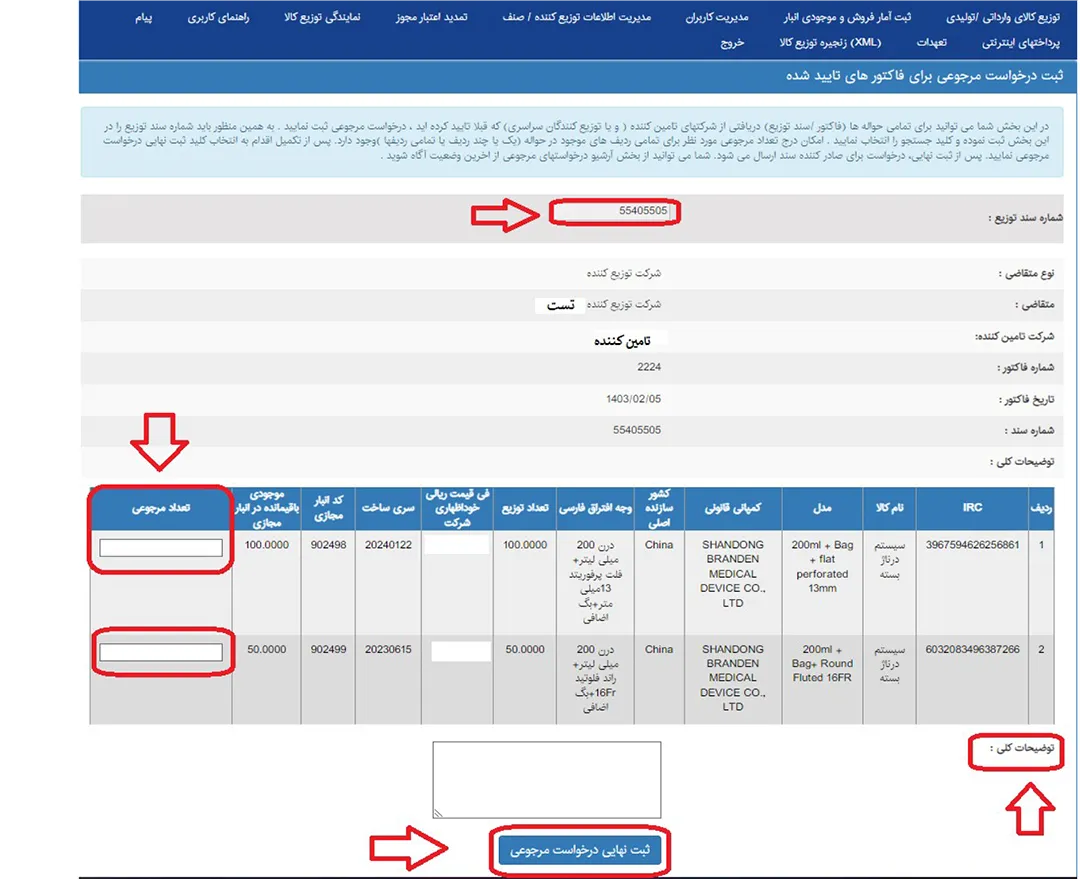
Task: Open راهنمای کاربری menu item
Action: (219, 18)
